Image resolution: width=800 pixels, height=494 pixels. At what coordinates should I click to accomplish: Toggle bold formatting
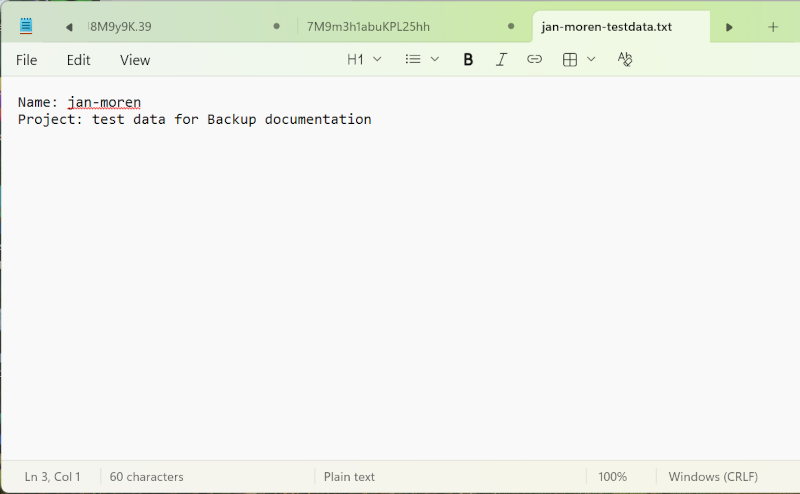[x=468, y=60]
